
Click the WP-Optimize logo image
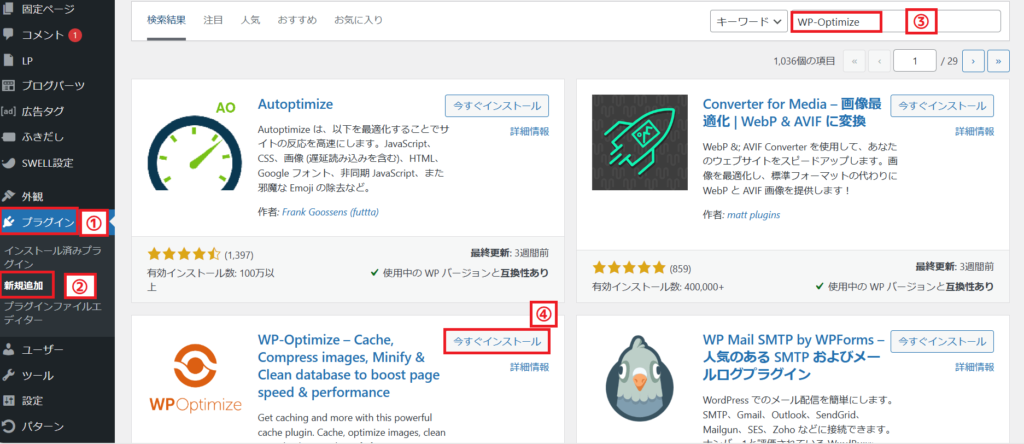pos(194,380)
